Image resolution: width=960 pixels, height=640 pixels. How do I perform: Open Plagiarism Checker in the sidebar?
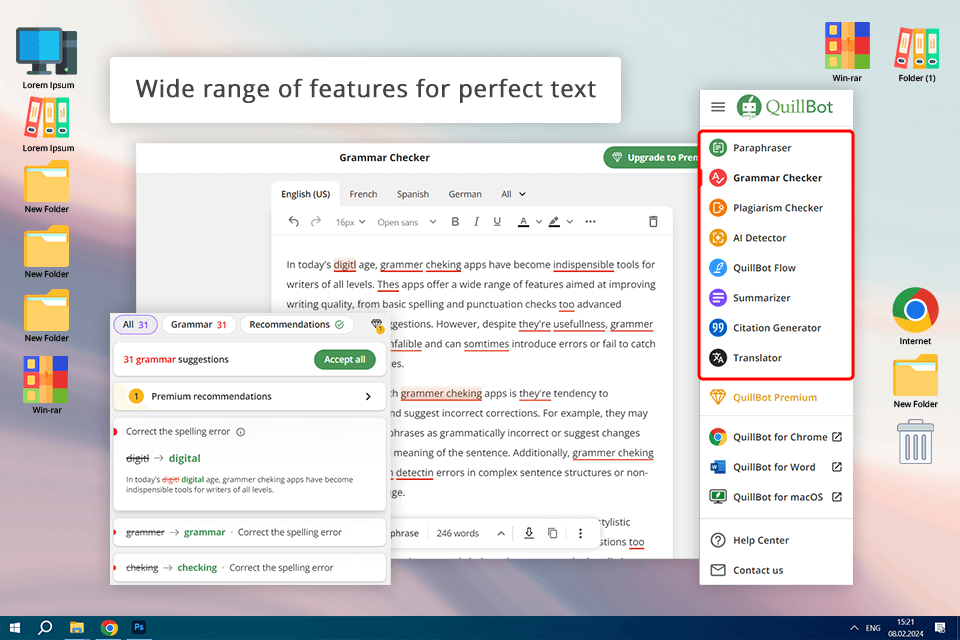777,208
